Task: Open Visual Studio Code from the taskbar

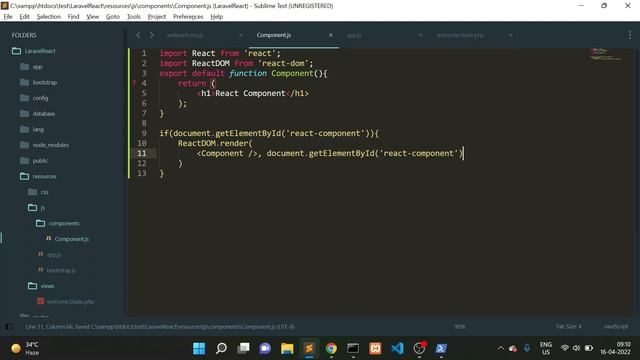Action: tap(397, 349)
